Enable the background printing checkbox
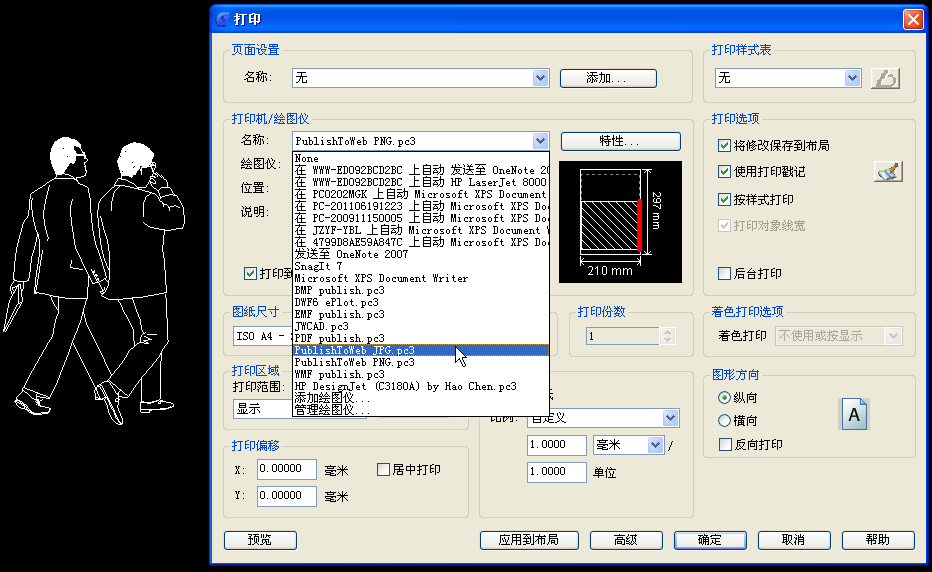 pyautogui.click(x=725, y=274)
